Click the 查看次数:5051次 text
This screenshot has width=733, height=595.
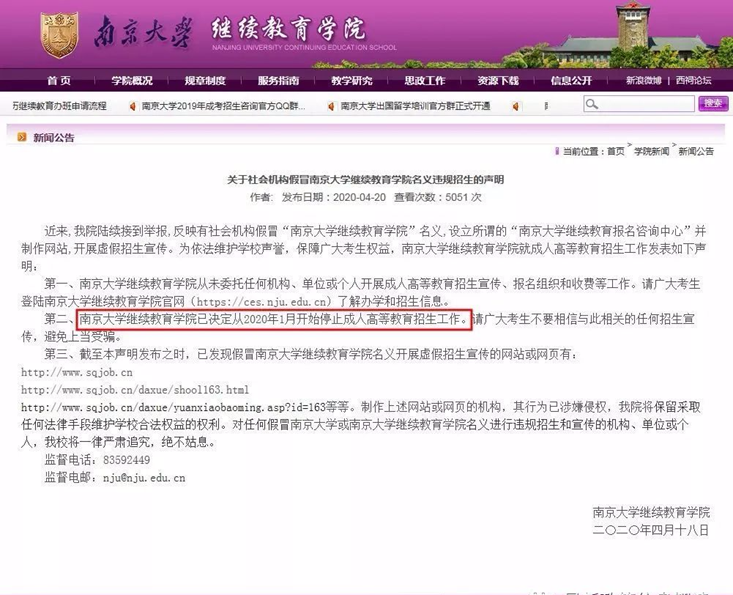coord(438,197)
